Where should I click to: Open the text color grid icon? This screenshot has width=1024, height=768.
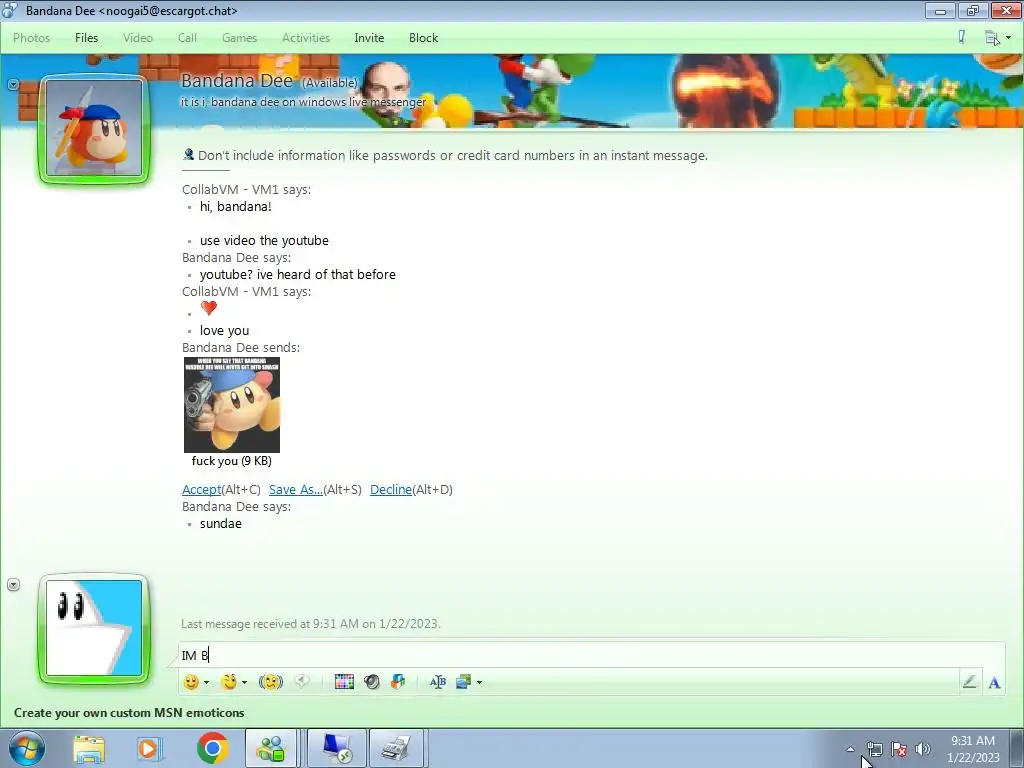(344, 682)
